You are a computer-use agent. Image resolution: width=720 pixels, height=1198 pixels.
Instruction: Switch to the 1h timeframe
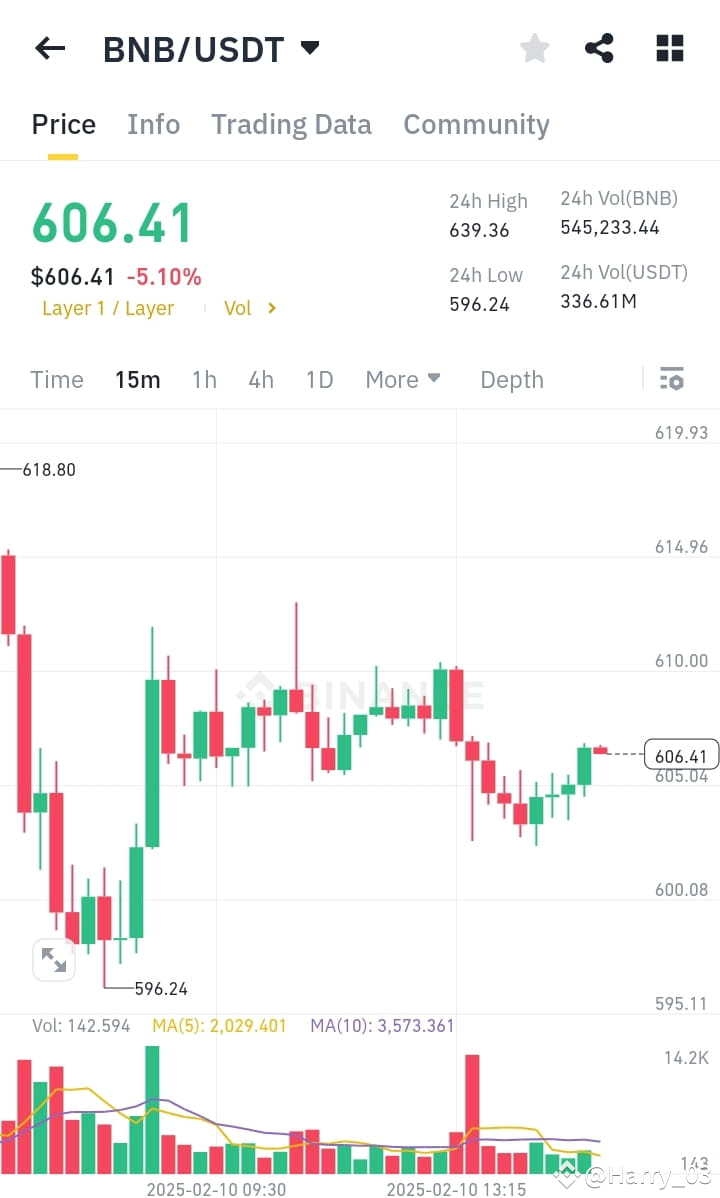pyautogui.click(x=204, y=379)
